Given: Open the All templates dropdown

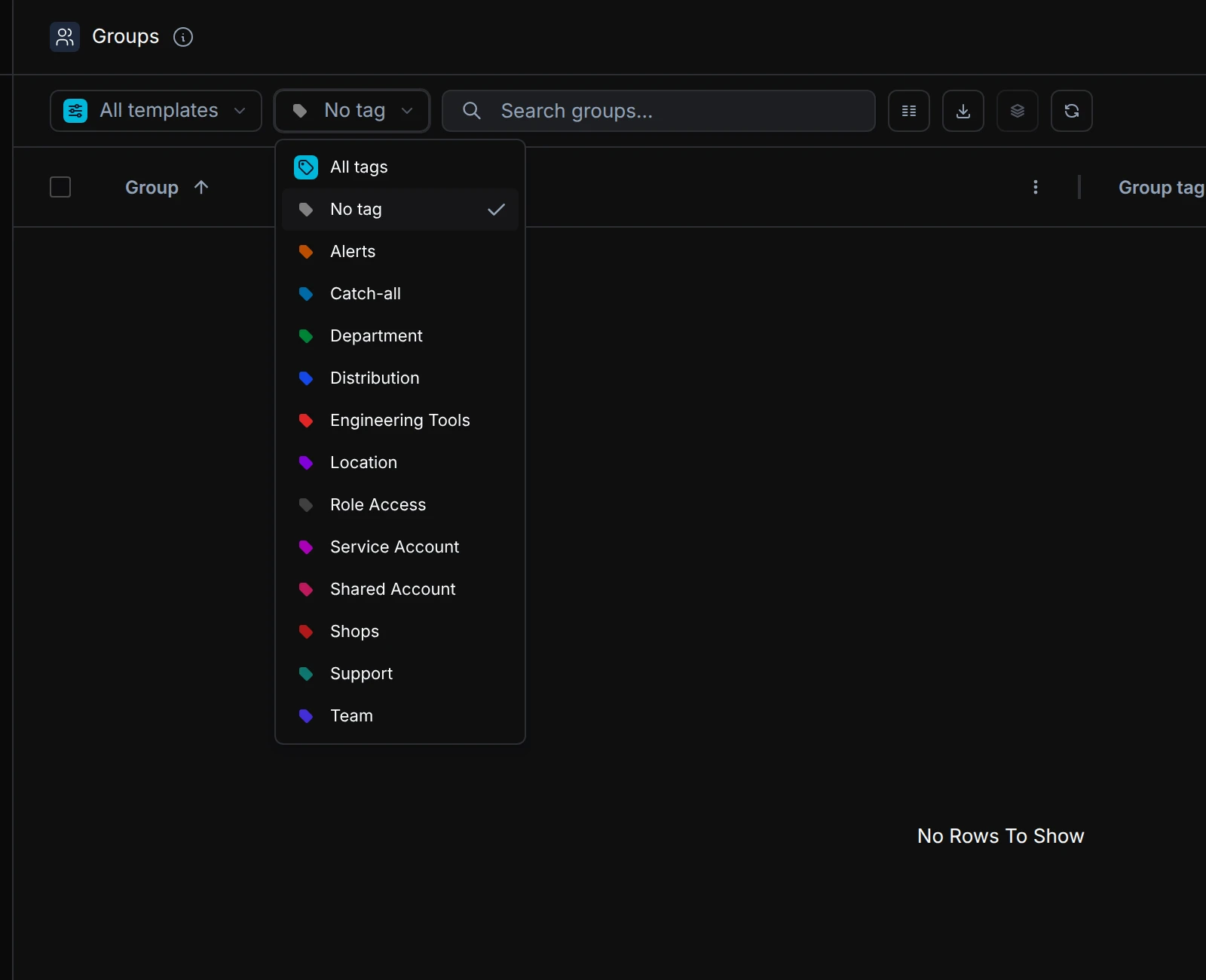Looking at the screenshot, I should (x=156, y=111).
